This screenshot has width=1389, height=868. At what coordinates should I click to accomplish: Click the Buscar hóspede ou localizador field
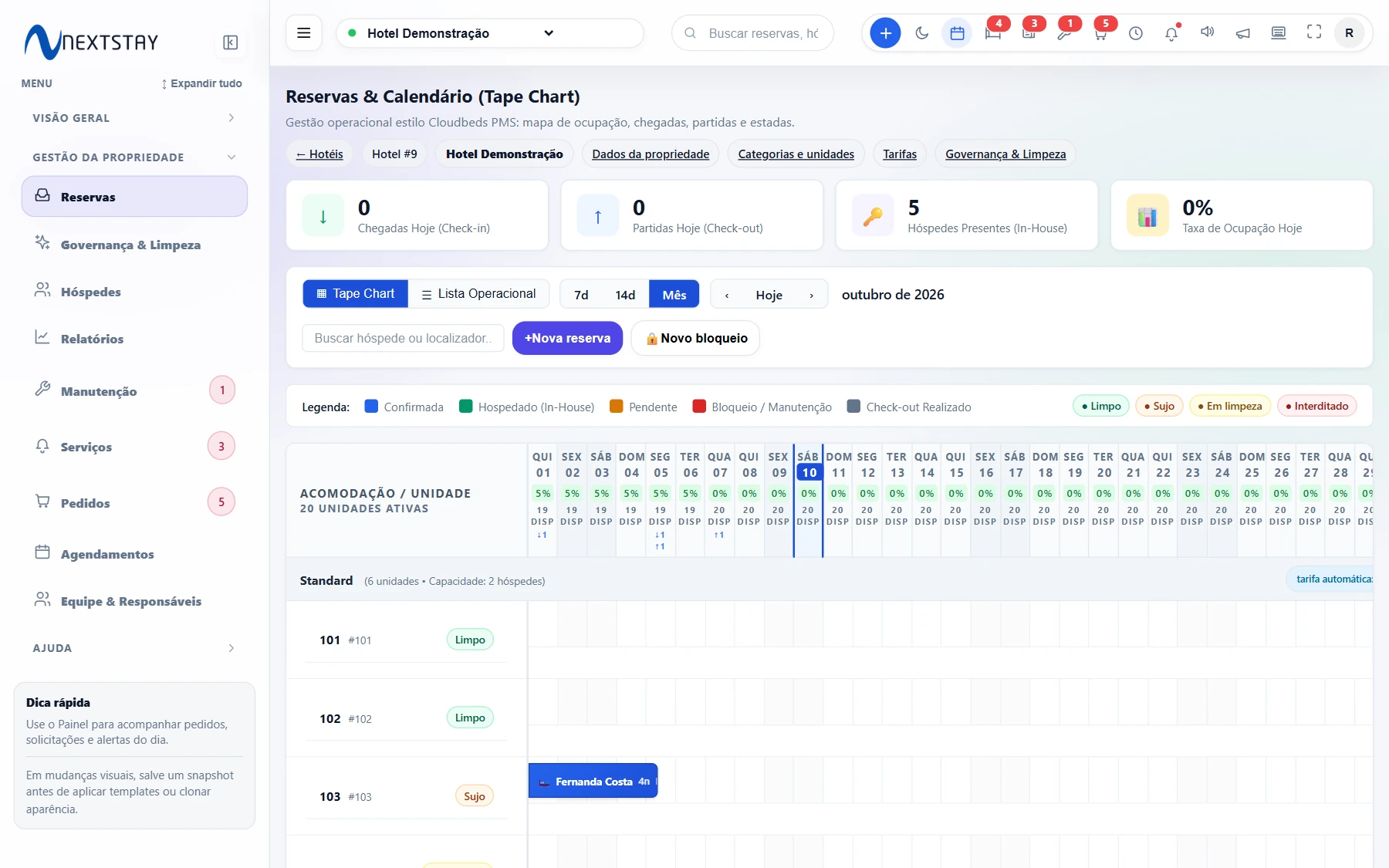pos(403,338)
